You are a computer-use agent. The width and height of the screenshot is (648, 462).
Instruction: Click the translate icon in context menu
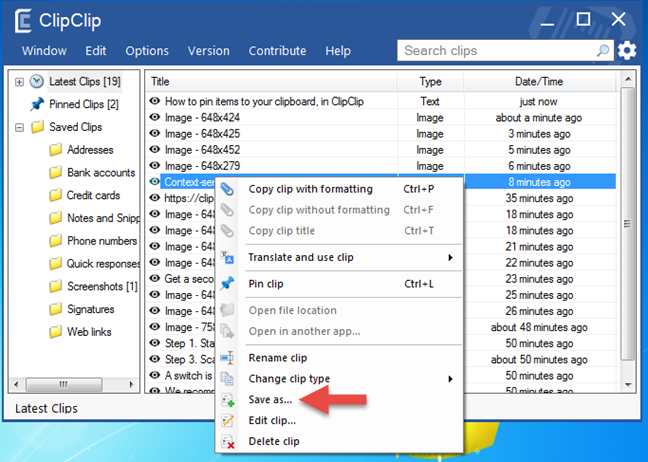coord(227,257)
